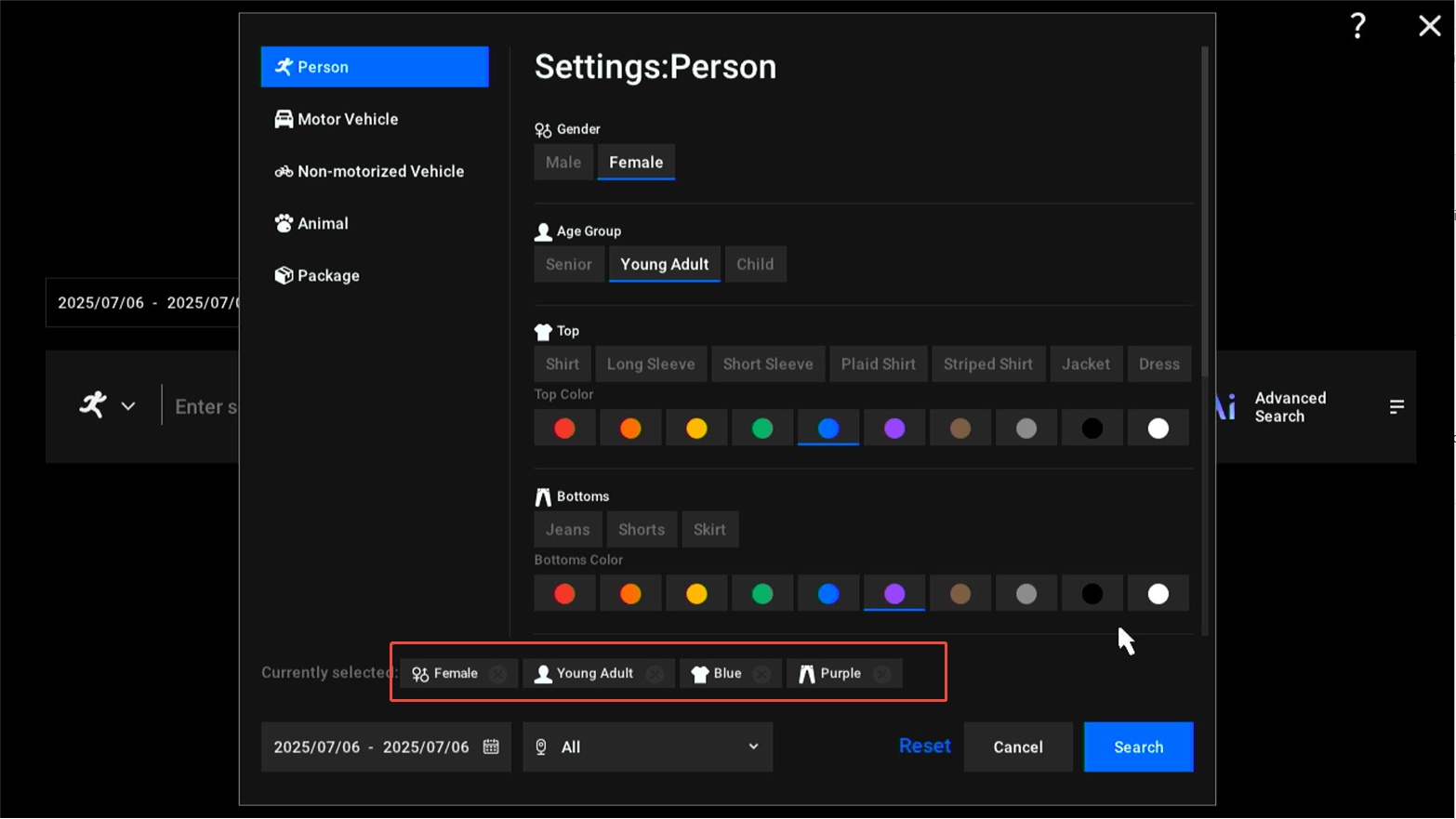1456x819 pixels.
Task: Pick yellow as the bottoms color
Action: pos(696,594)
